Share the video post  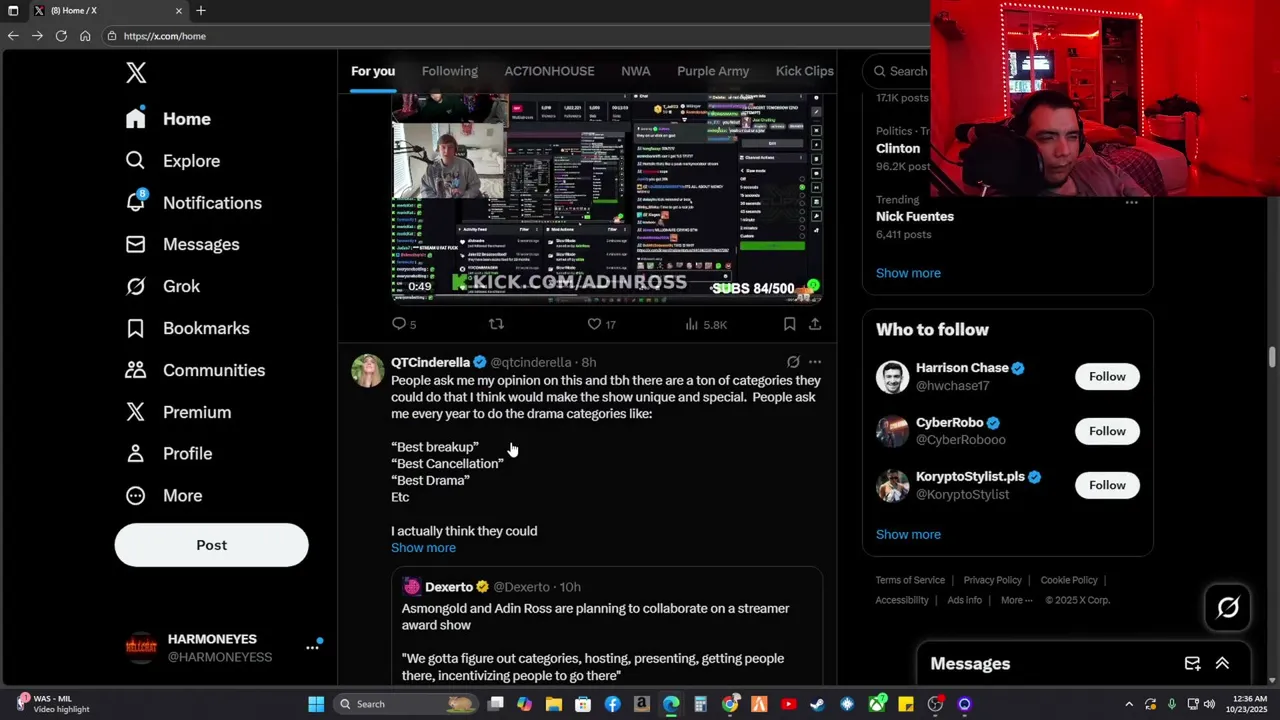pyautogui.click(x=815, y=324)
